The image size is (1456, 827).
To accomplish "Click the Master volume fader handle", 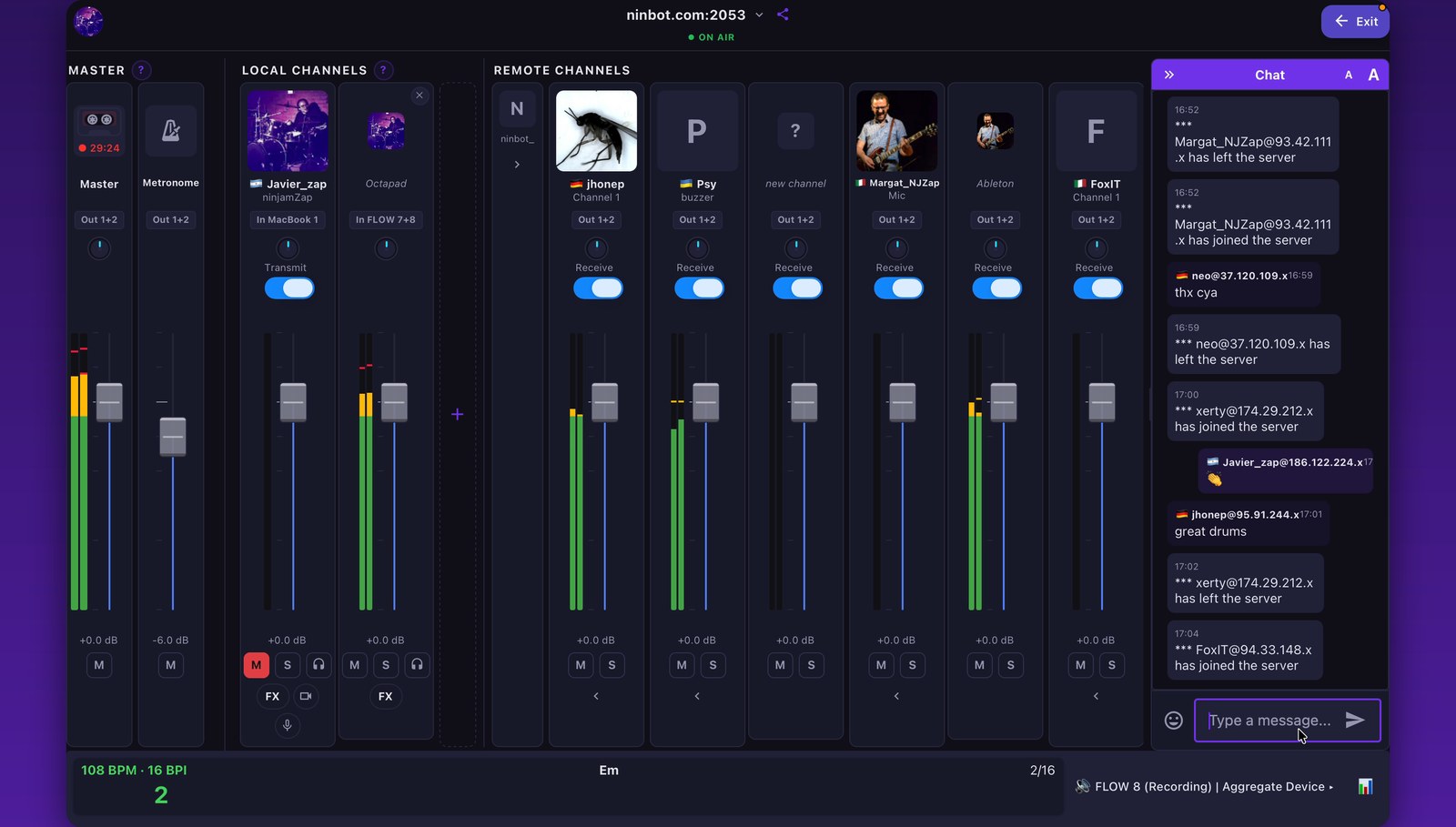I will click(109, 402).
